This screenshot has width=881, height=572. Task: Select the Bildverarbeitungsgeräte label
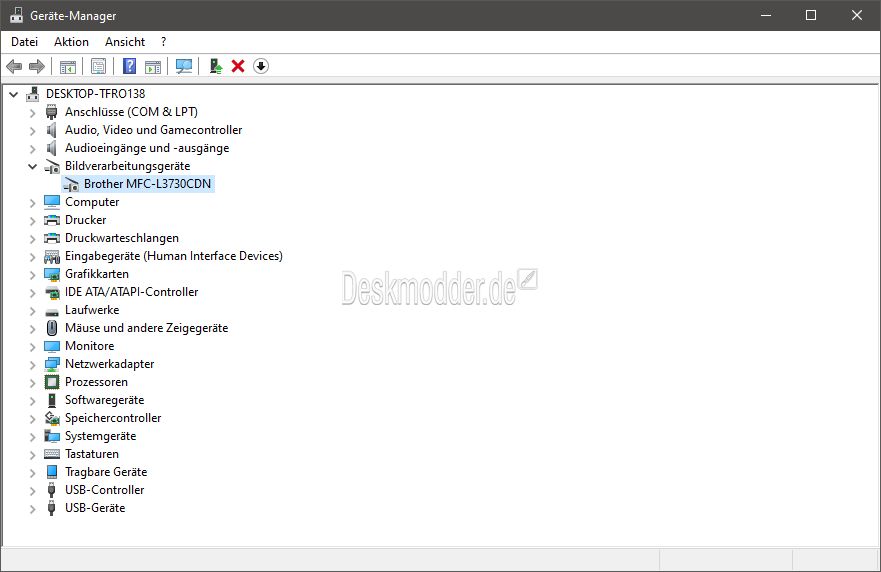click(x=128, y=166)
